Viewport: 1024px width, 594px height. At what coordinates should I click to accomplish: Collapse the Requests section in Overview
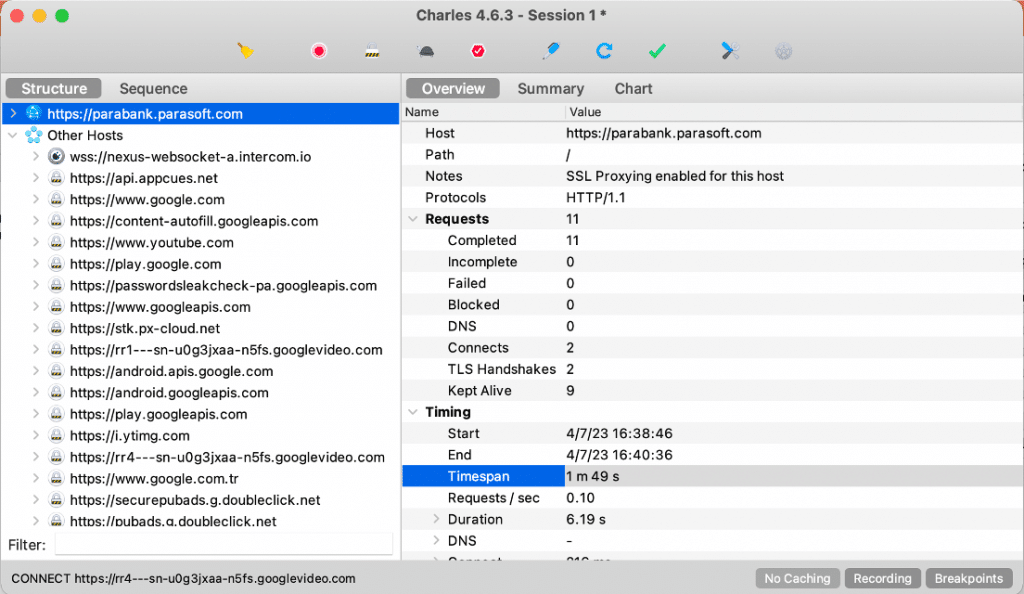413,218
